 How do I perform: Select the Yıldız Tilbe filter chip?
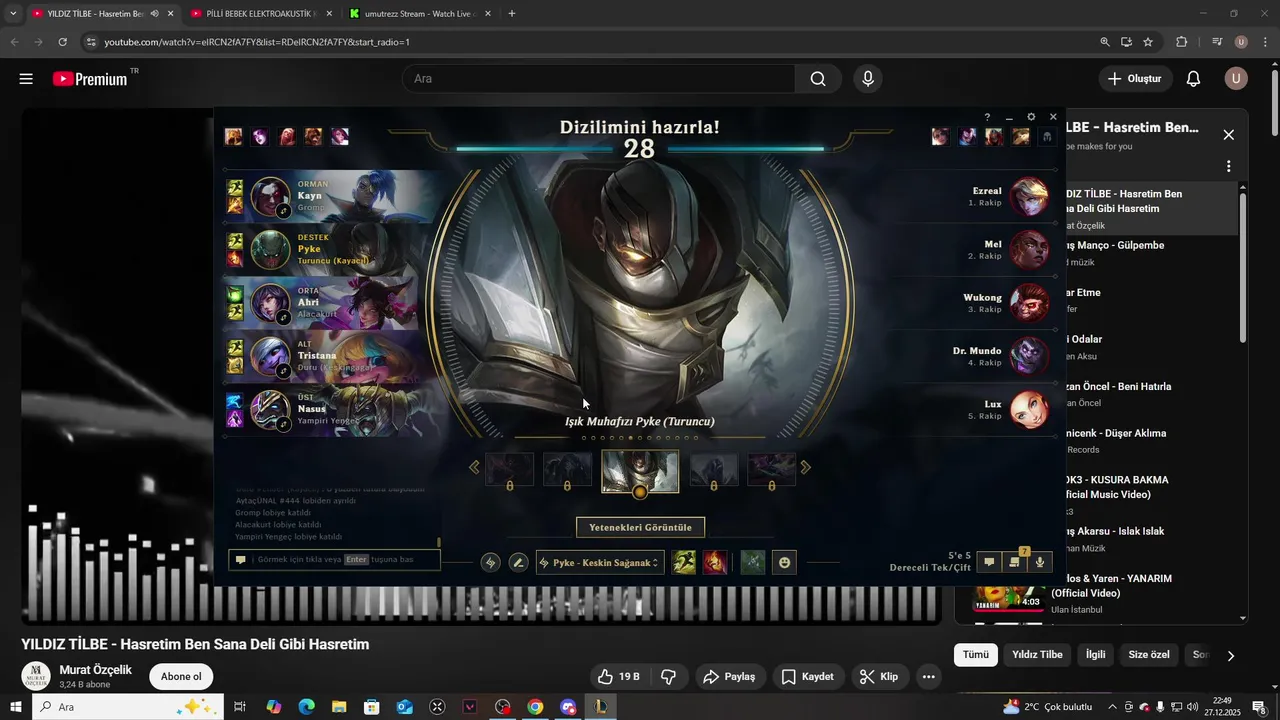pyautogui.click(x=1037, y=655)
